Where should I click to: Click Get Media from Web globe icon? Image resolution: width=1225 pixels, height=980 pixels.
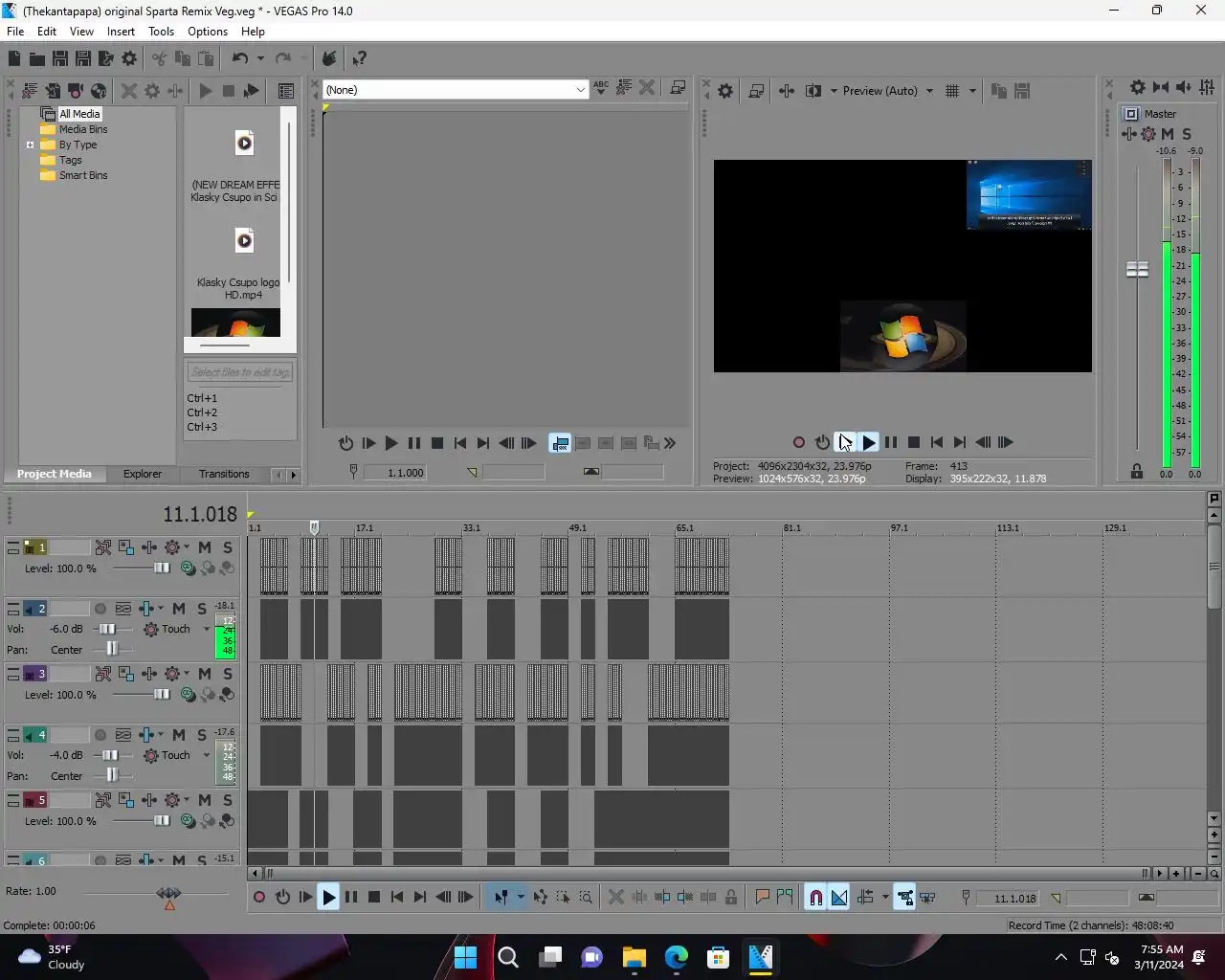pyautogui.click(x=99, y=91)
